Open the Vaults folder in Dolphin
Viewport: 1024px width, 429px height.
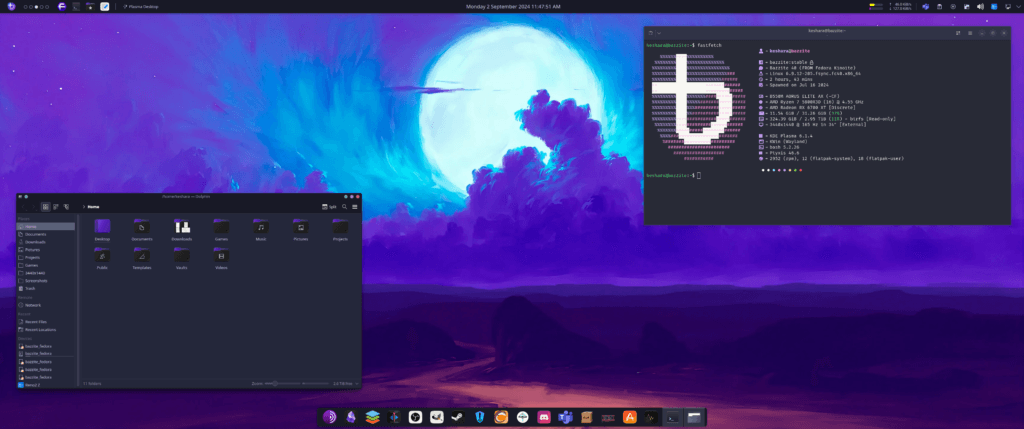click(182, 259)
